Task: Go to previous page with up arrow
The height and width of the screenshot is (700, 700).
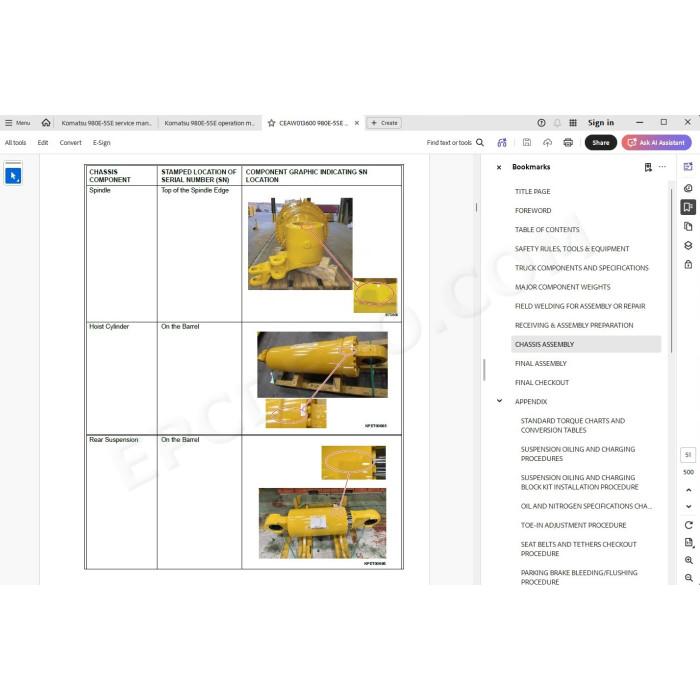Action: 688,490
